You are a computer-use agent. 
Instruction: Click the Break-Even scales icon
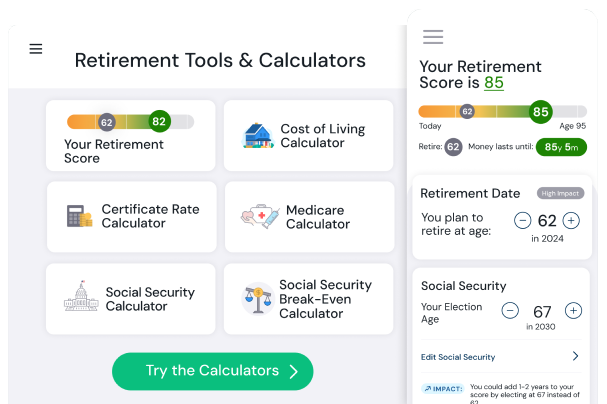pyautogui.click(x=258, y=299)
